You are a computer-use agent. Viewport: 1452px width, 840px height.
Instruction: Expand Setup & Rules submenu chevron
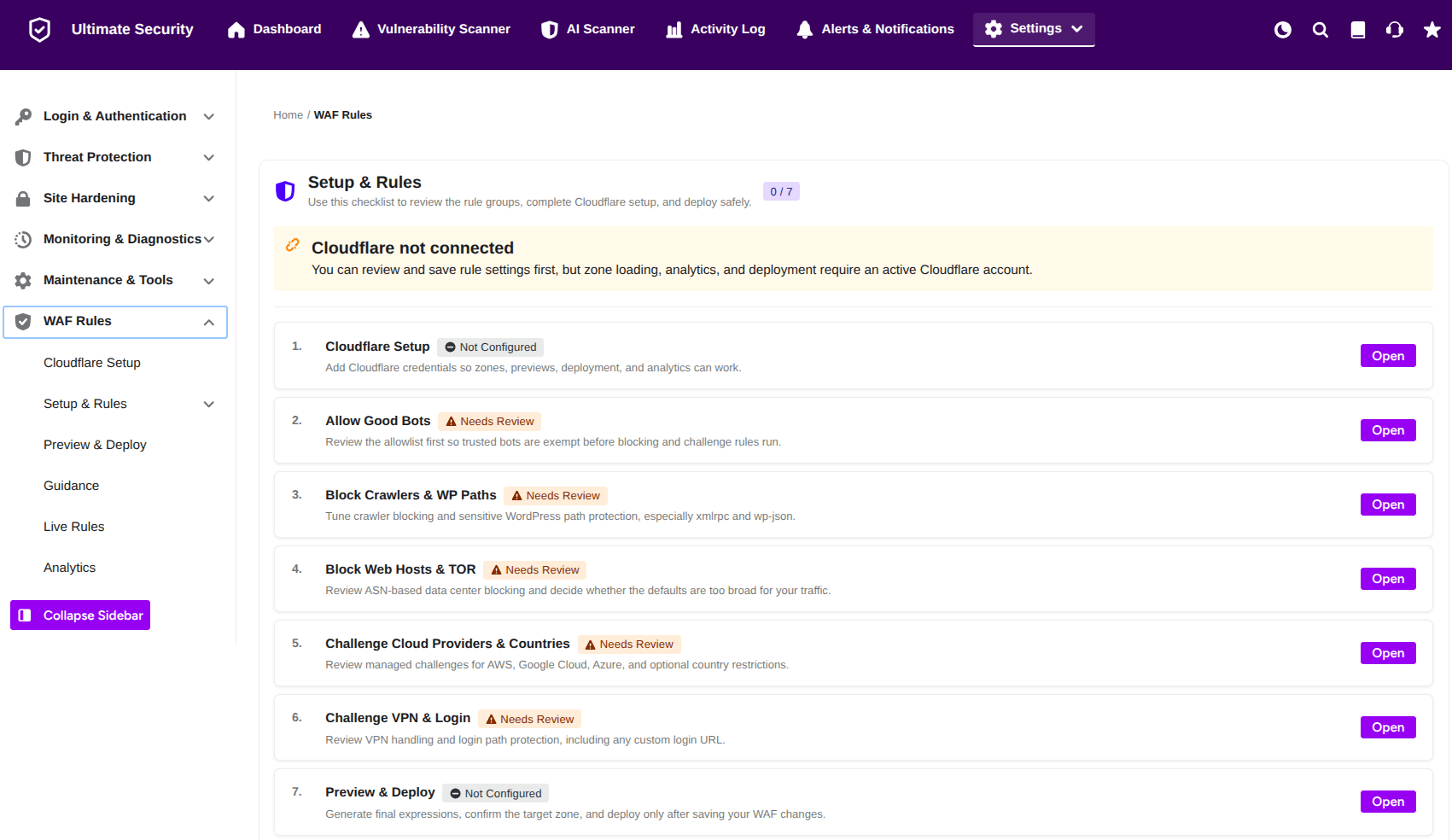(209, 405)
